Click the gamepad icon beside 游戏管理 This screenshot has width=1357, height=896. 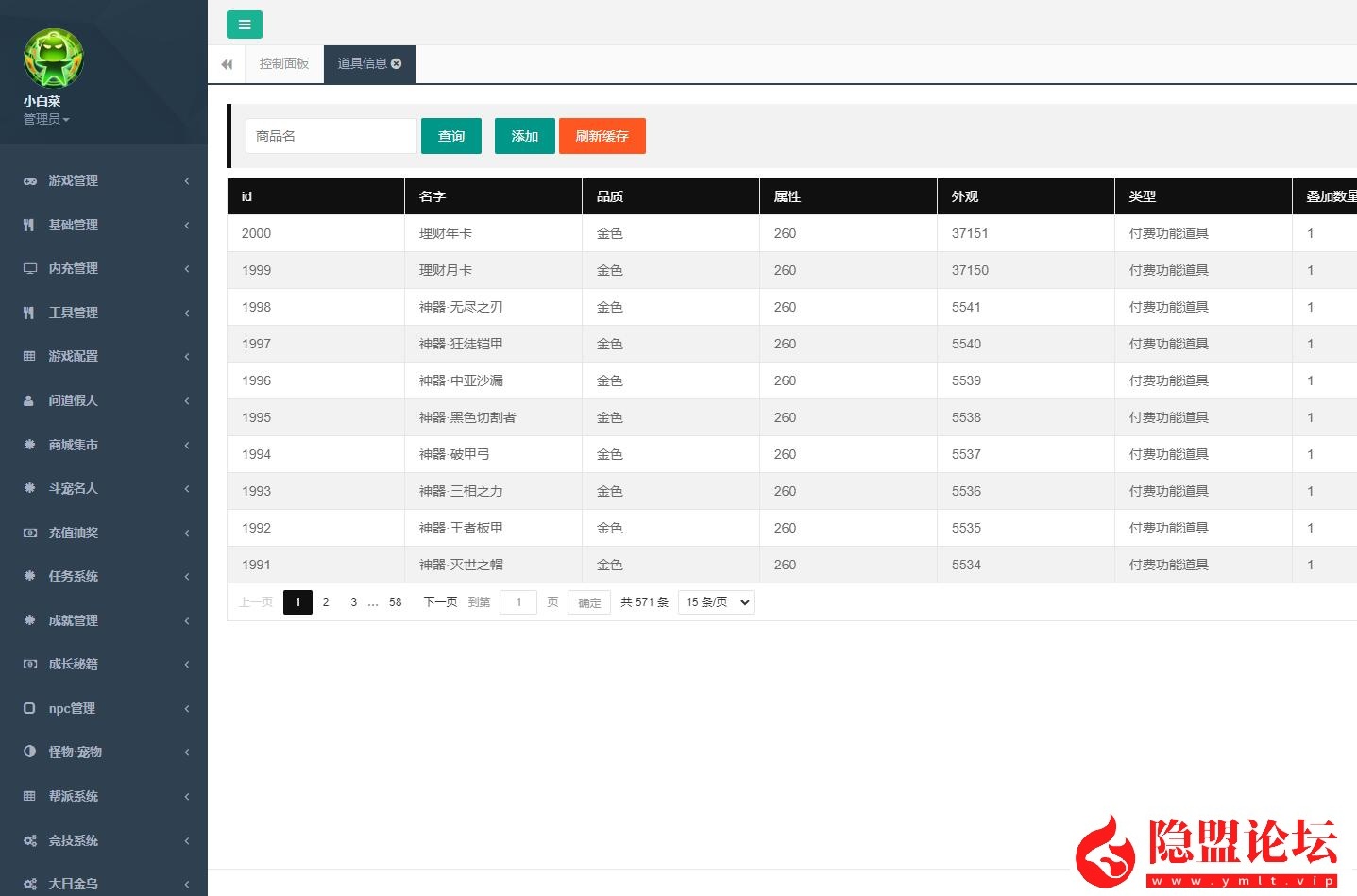30,180
